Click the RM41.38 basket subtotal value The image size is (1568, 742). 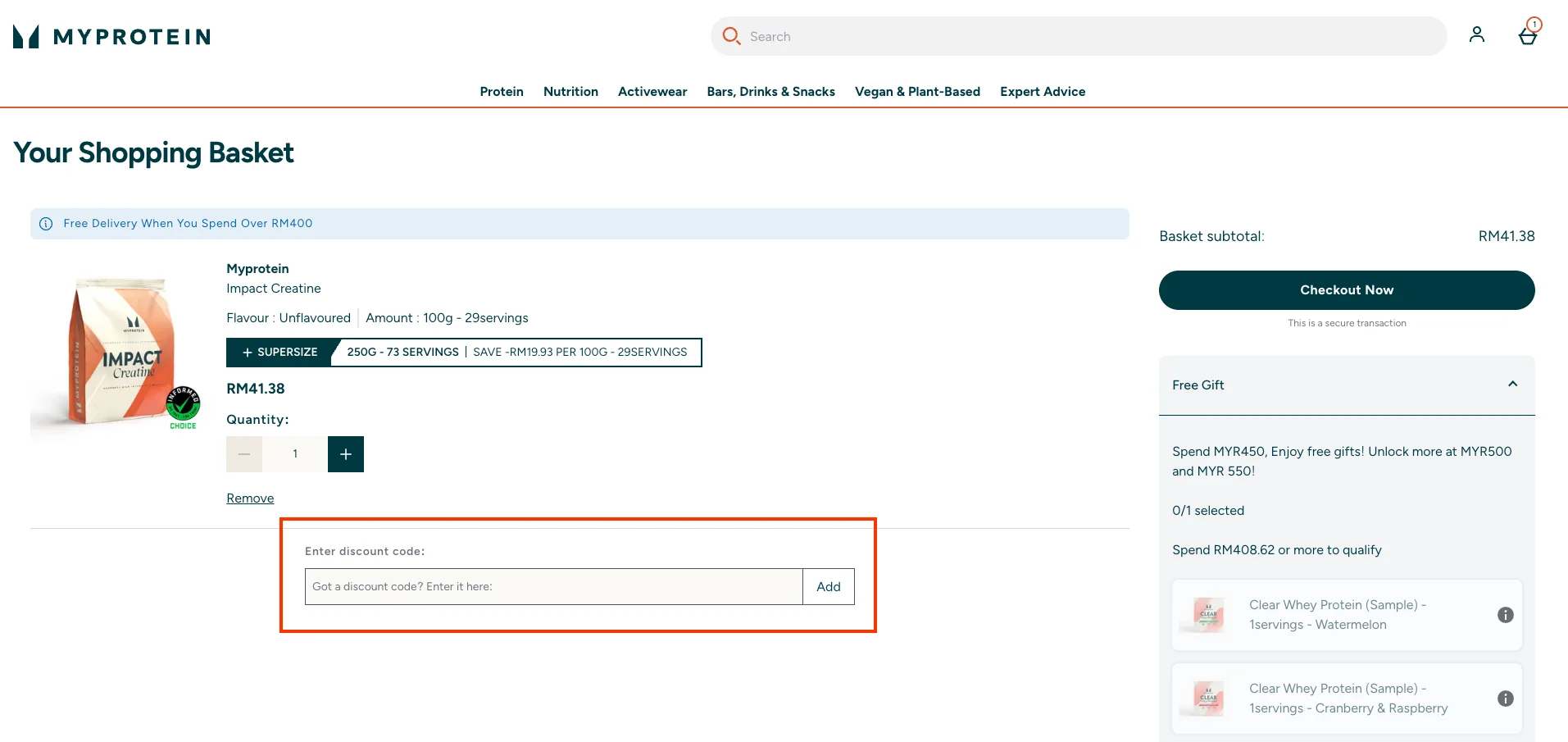pyautogui.click(x=1507, y=236)
